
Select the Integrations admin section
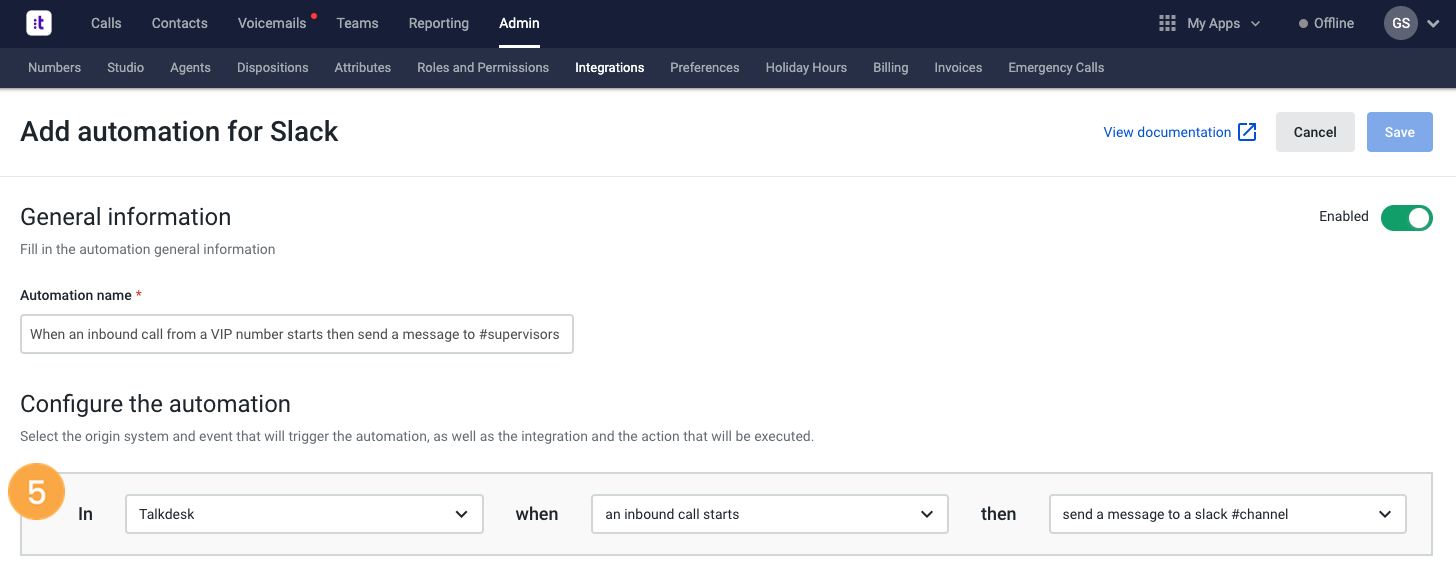click(x=610, y=68)
